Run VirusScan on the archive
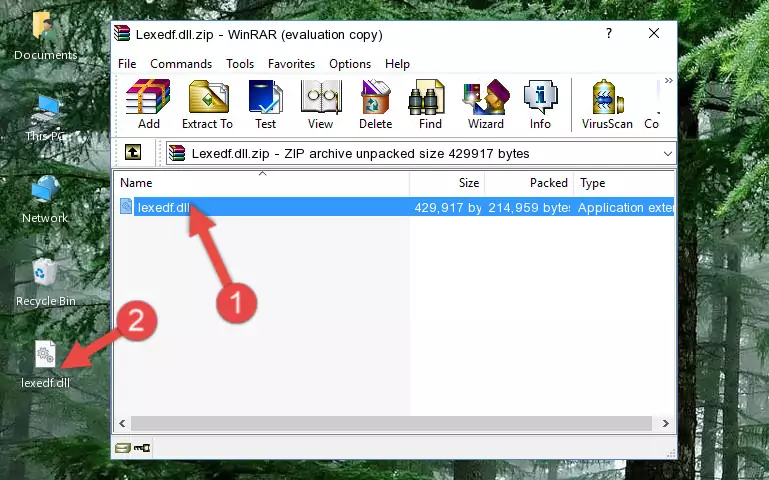Screen dimensions: 769x480 [x=607, y=104]
